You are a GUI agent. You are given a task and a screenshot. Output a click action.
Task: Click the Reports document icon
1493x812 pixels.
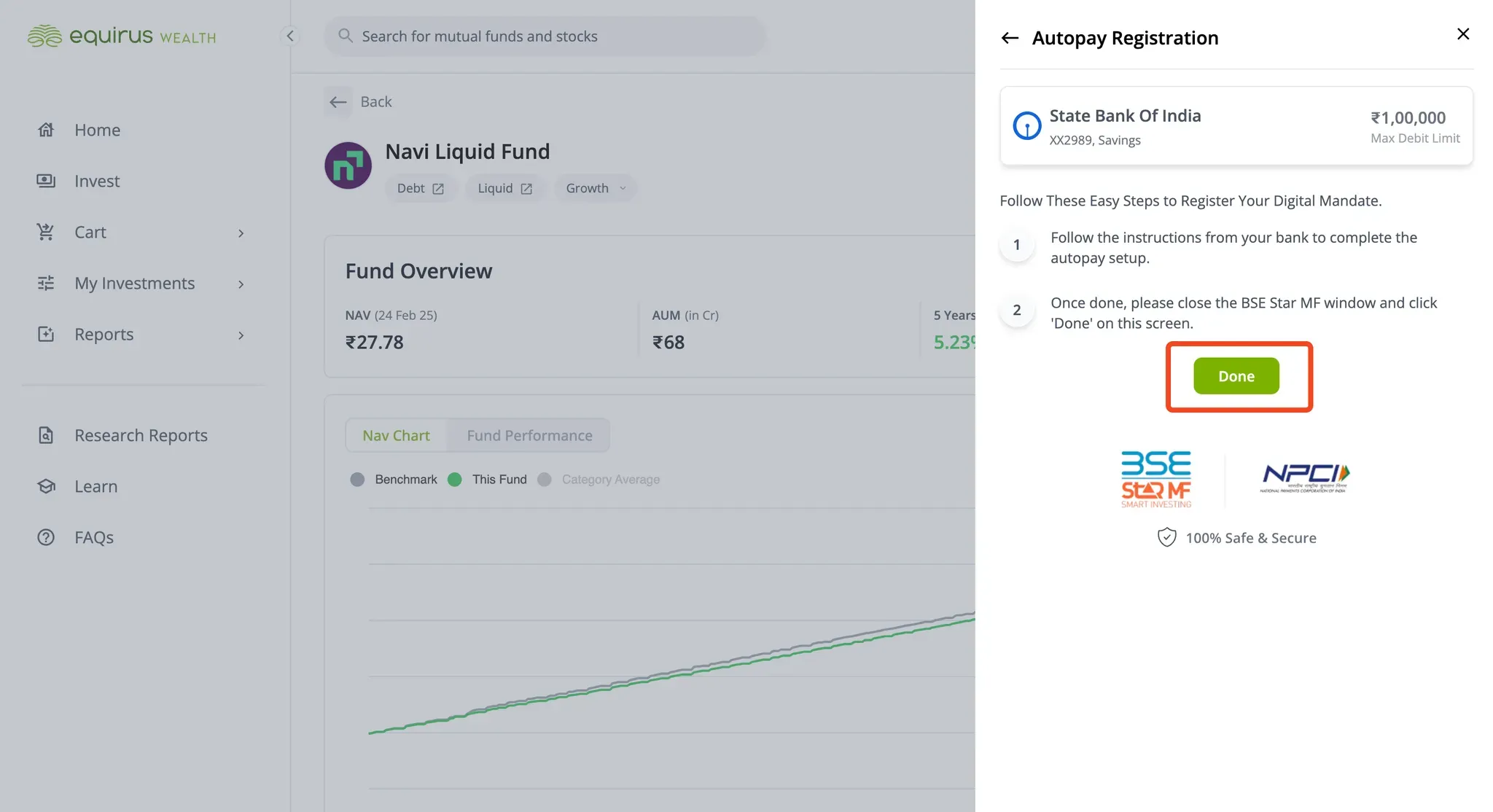46,334
